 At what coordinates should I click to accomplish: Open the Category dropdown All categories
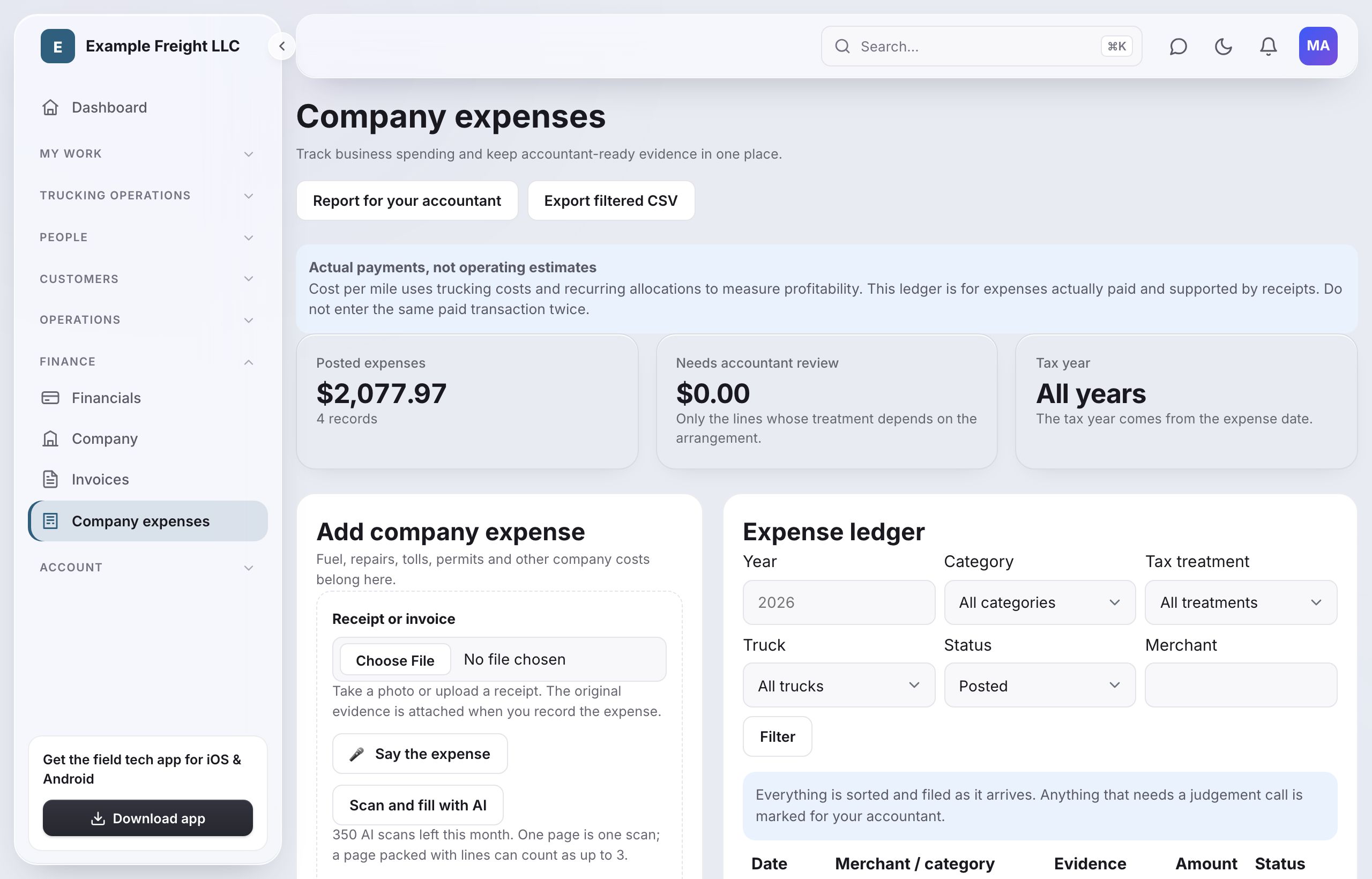pyautogui.click(x=1040, y=603)
